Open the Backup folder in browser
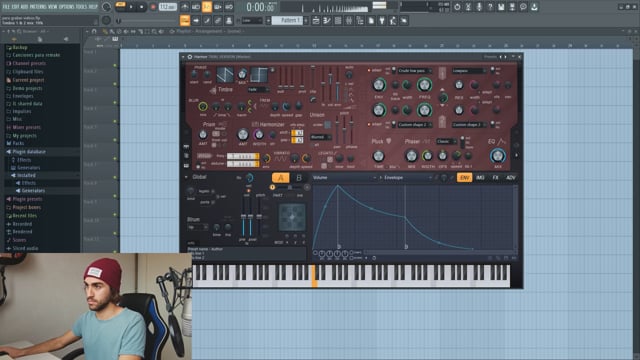The width and height of the screenshot is (640, 360). (20, 47)
